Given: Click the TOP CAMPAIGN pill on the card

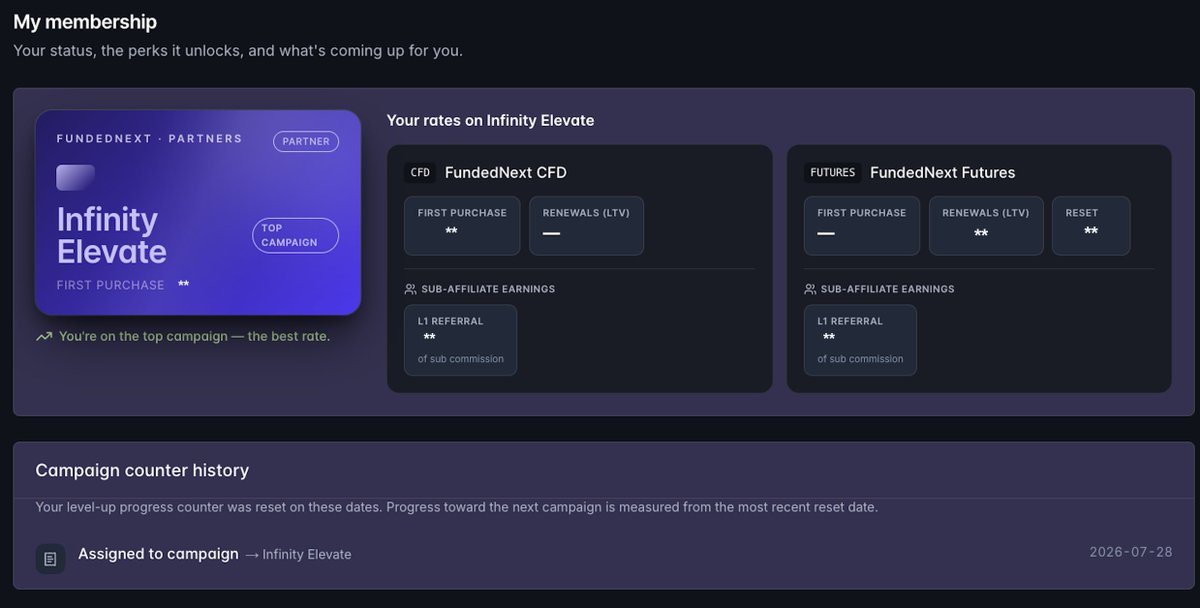Looking at the screenshot, I should (295, 236).
